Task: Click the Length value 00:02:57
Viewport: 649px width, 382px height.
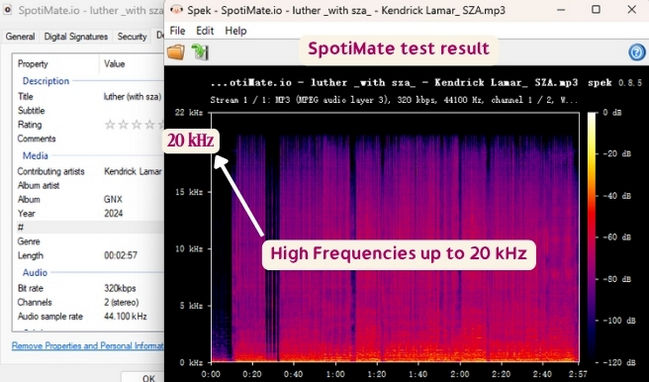Action: [120, 255]
